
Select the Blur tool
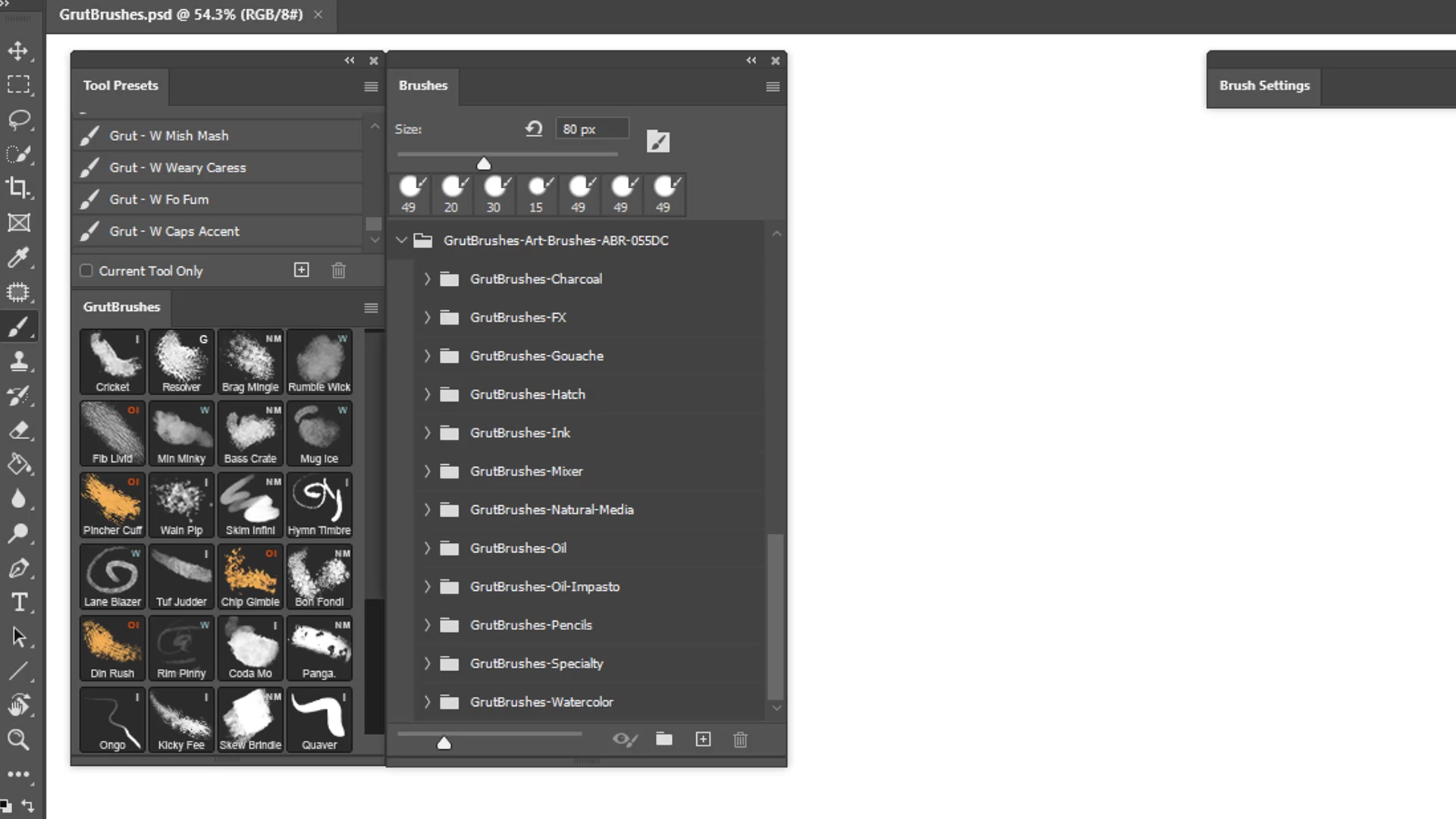tap(18, 499)
